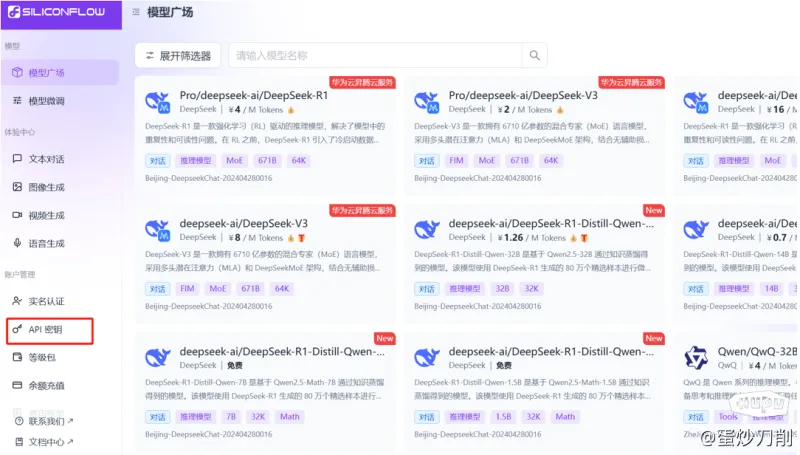Viewport: 800px width, 455px height.
Task: Click the 模型广场 page heading
Action: (x=170, y=12)
